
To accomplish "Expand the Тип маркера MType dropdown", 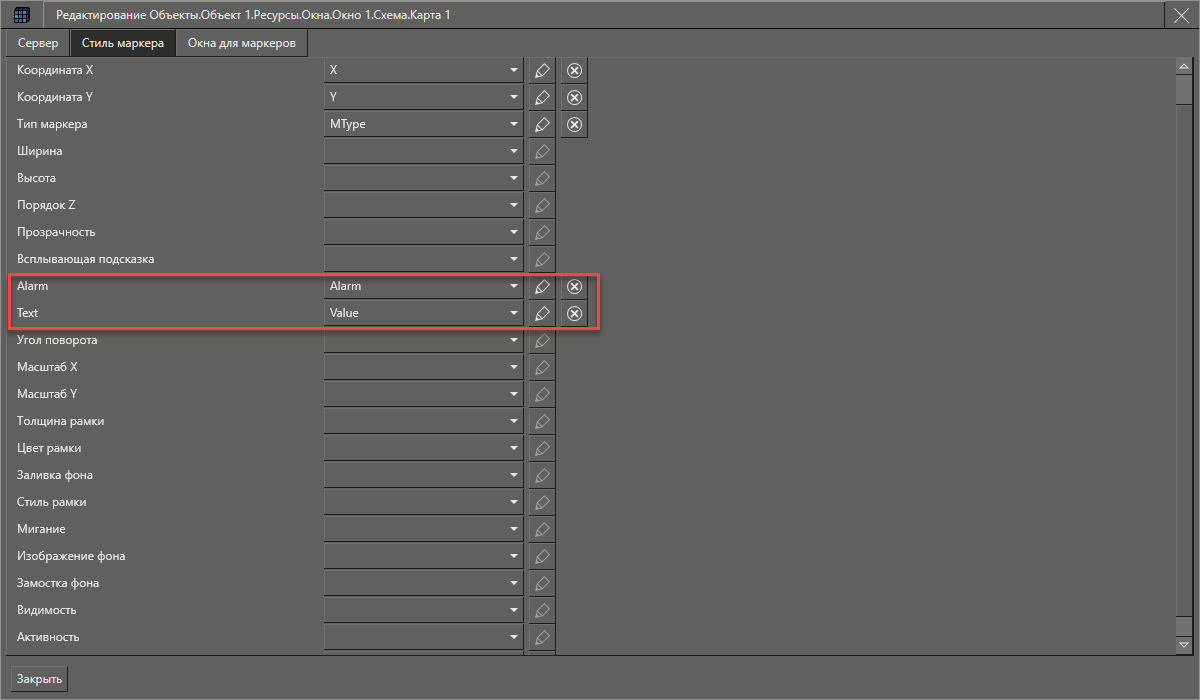I will tap(513, 125).
